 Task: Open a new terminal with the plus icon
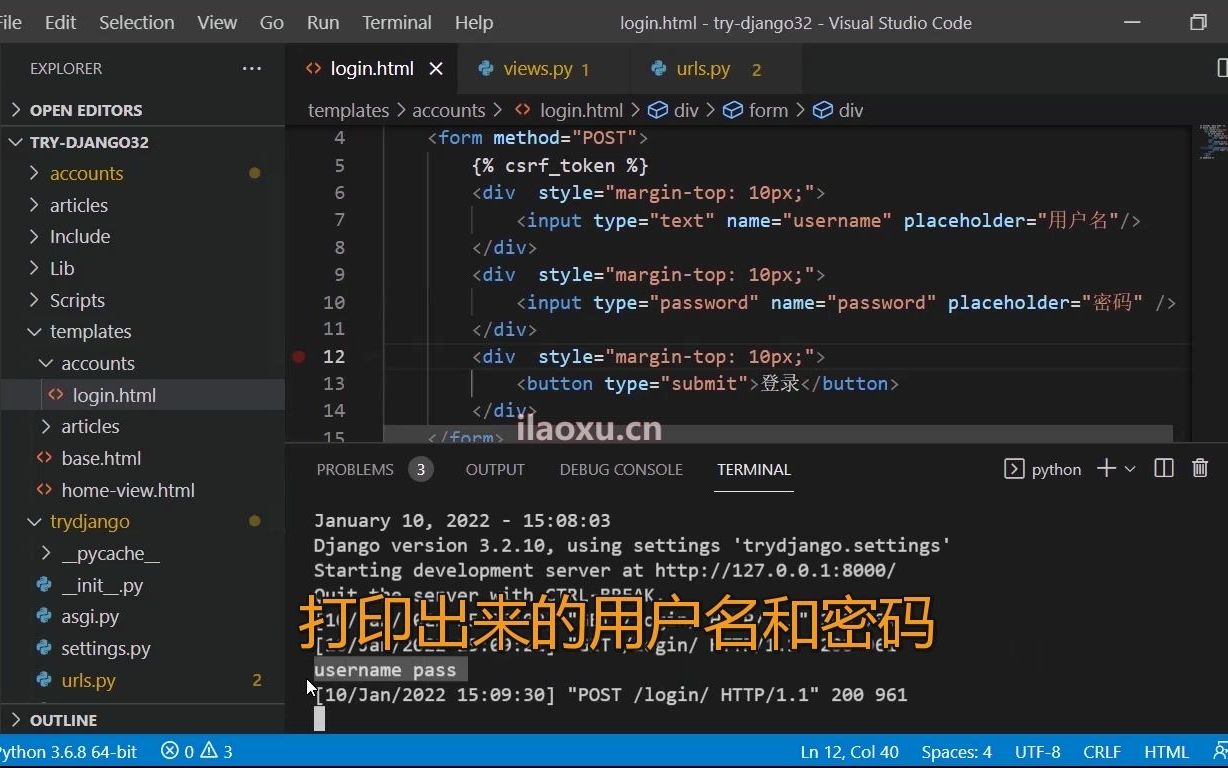pos(1104,468)
